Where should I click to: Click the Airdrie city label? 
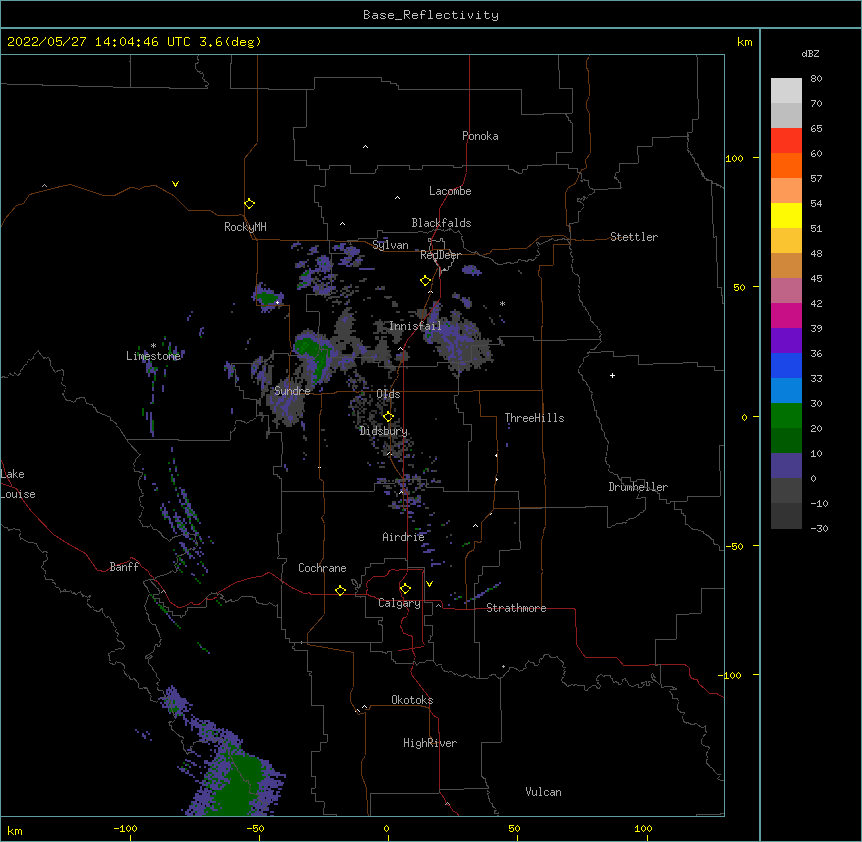404,537
